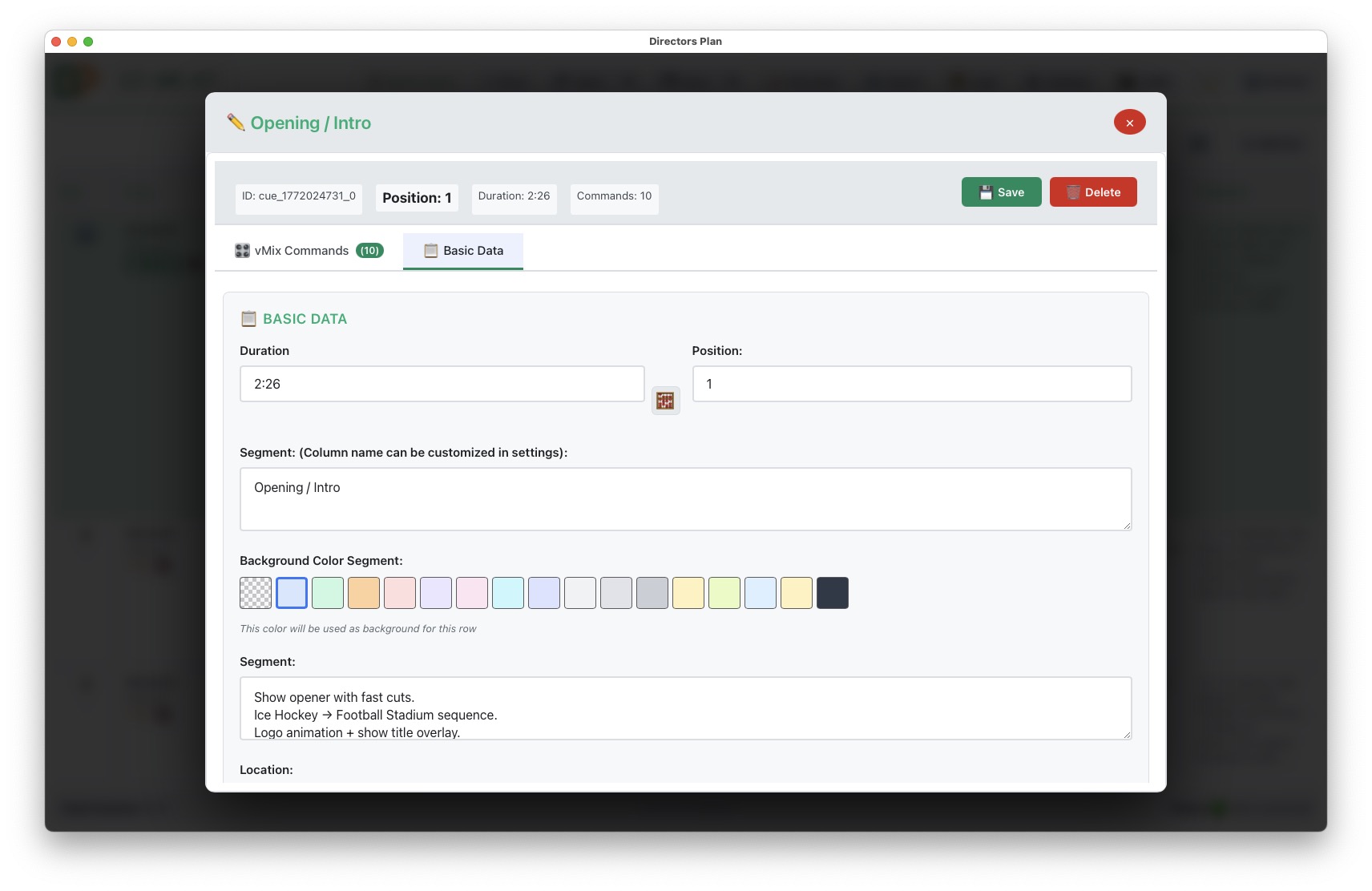
Task: Switch to the vMix Commands tab
Action: click(309, 251)
